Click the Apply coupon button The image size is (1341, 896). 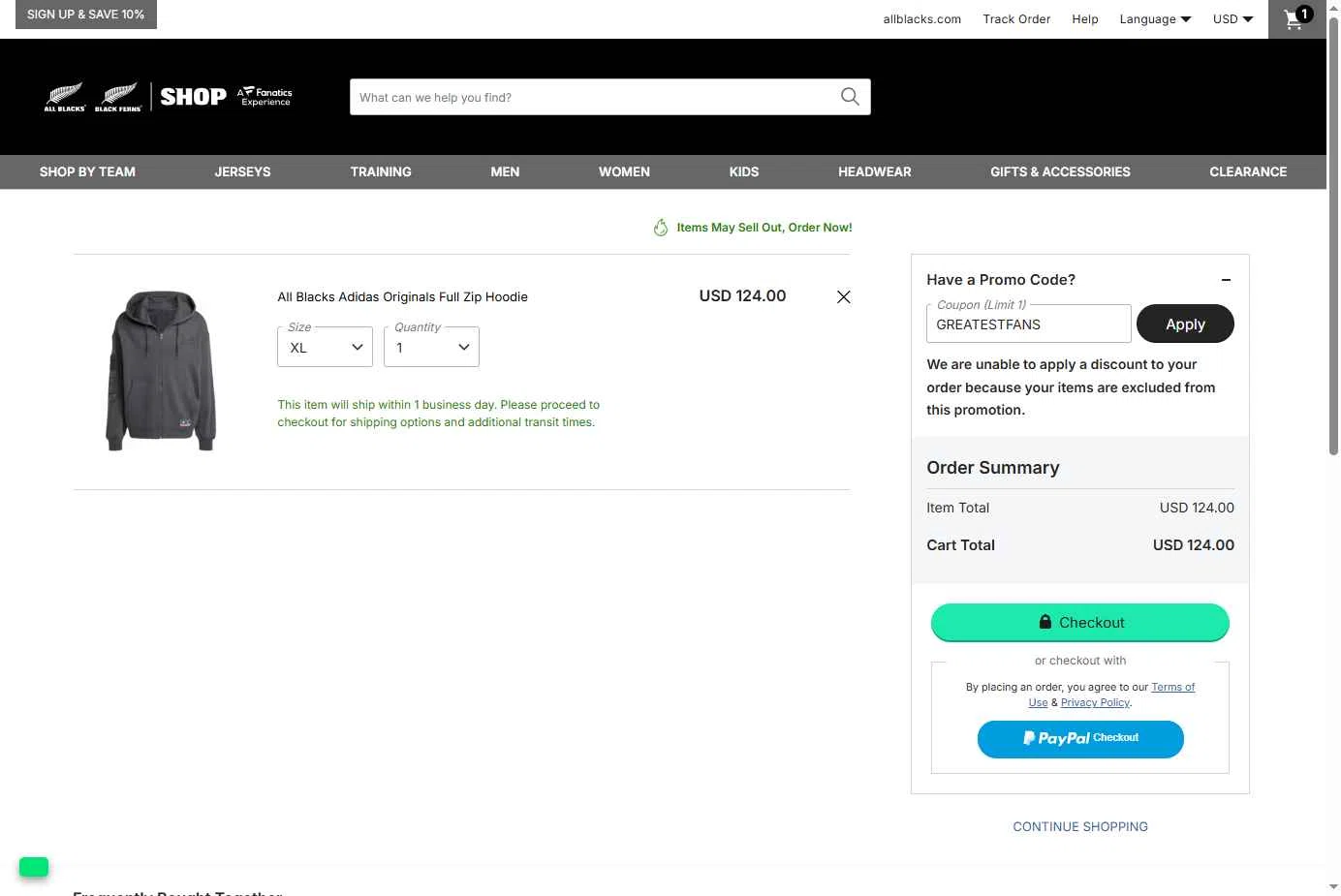pyautogui.click(x=1185, y=324)
